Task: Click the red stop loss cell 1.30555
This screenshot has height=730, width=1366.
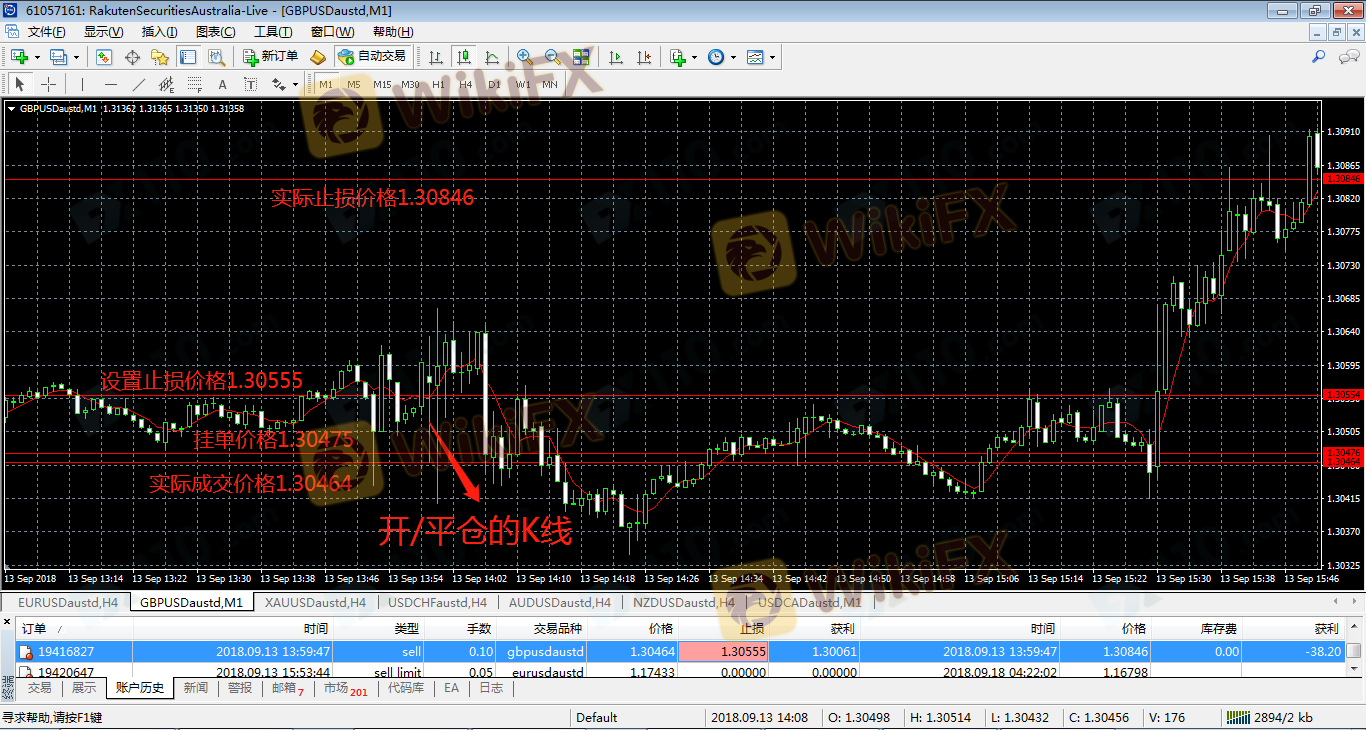Action: pos(727,651)
